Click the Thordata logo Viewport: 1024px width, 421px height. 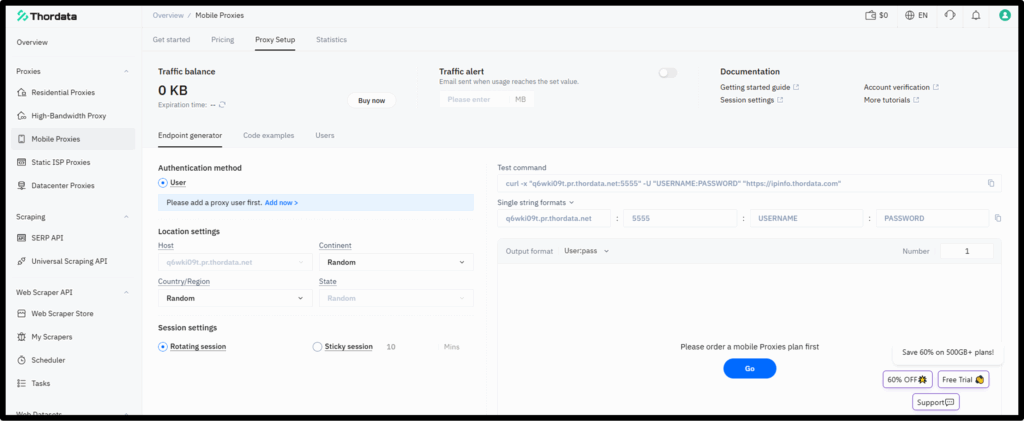[47, 16]
